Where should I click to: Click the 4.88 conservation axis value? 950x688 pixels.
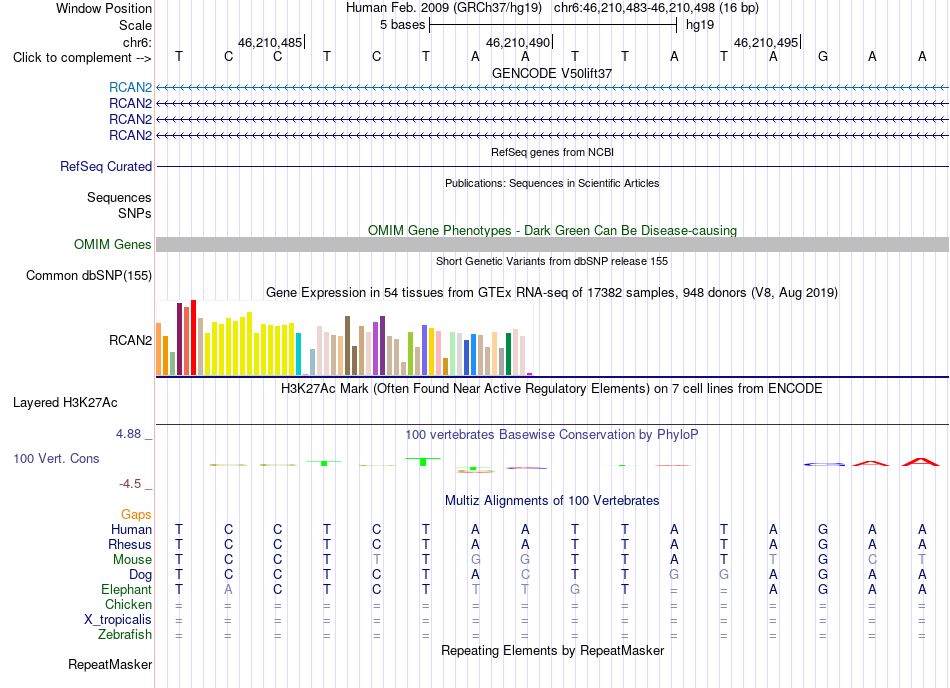coord(128,434)
